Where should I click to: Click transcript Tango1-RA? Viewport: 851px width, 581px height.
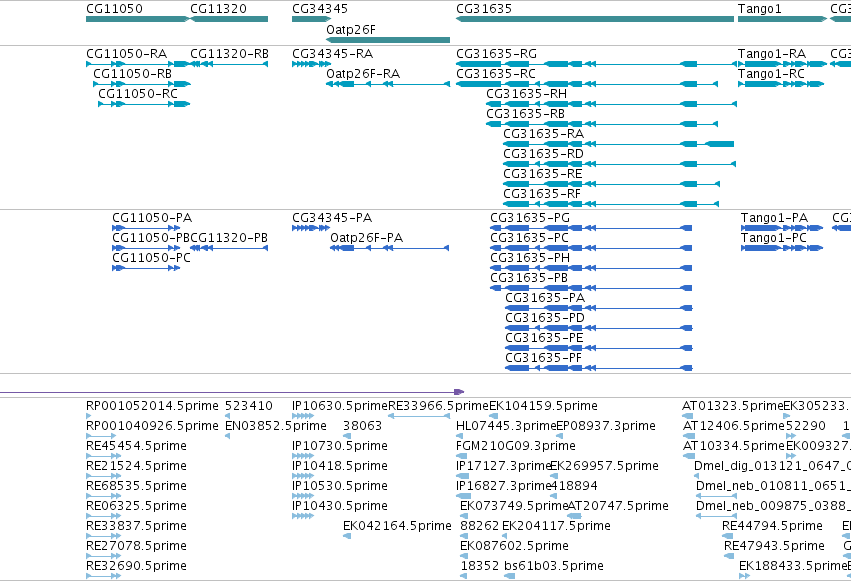(782, 64)
